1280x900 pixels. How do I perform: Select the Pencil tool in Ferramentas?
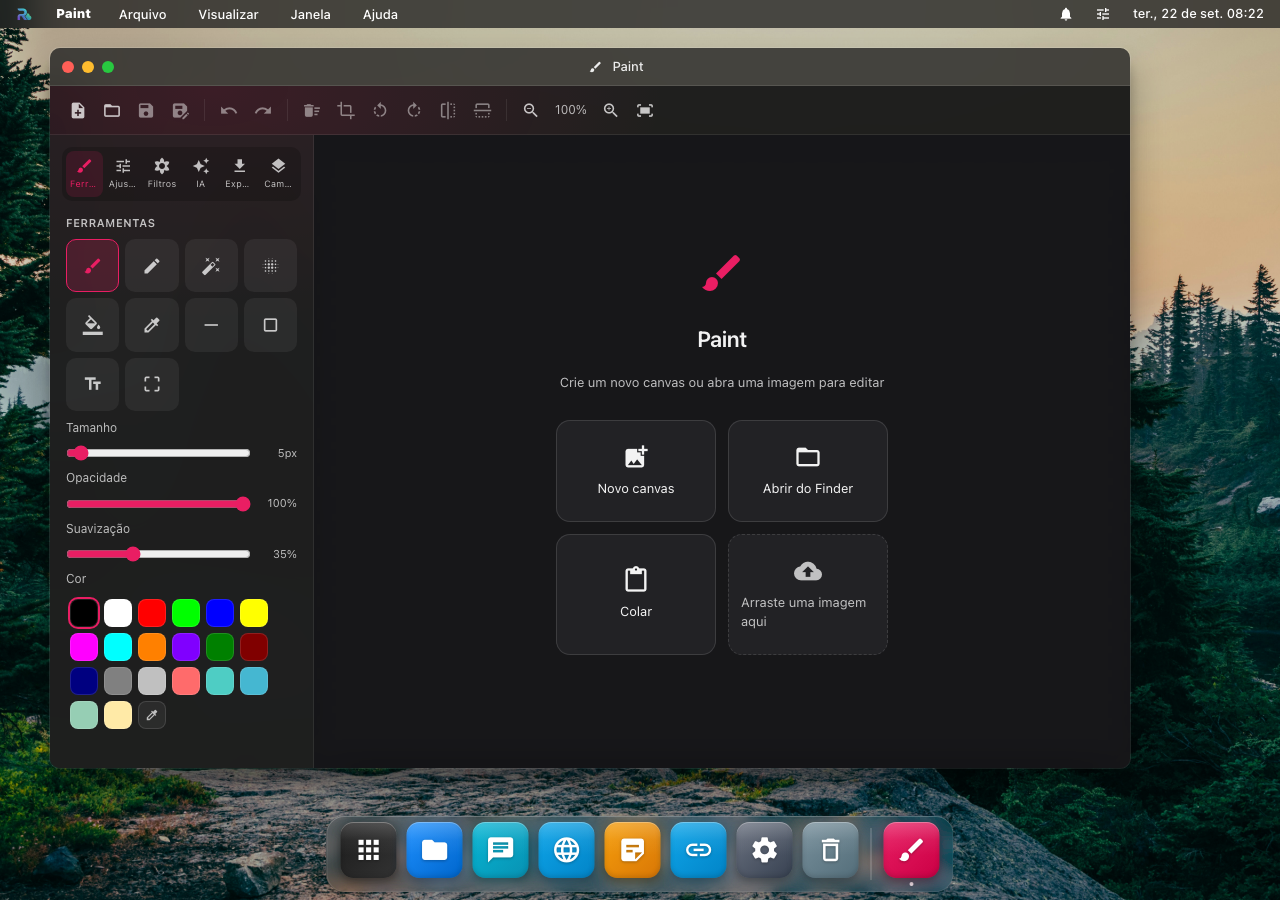click(152, 266)
